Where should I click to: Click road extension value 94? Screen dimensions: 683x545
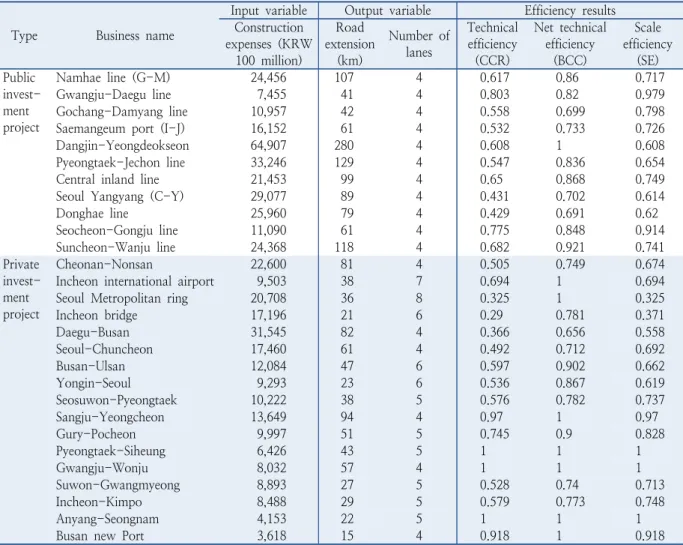pyautogui.click(x=347, y=417)
